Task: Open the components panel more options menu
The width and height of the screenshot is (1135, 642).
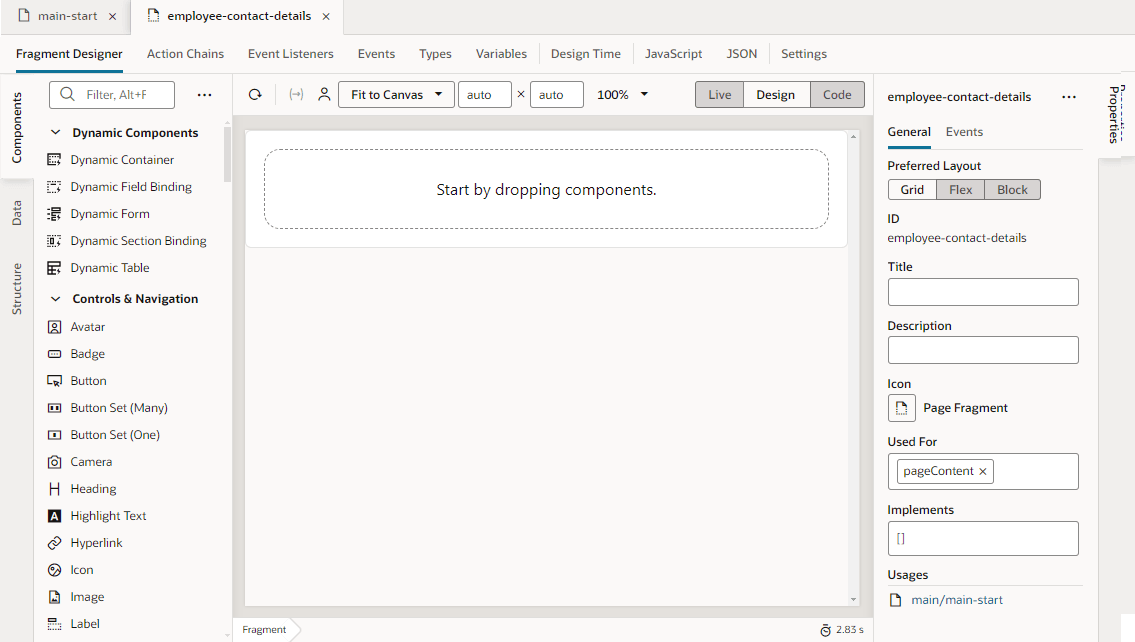Action: click(205, 95)
